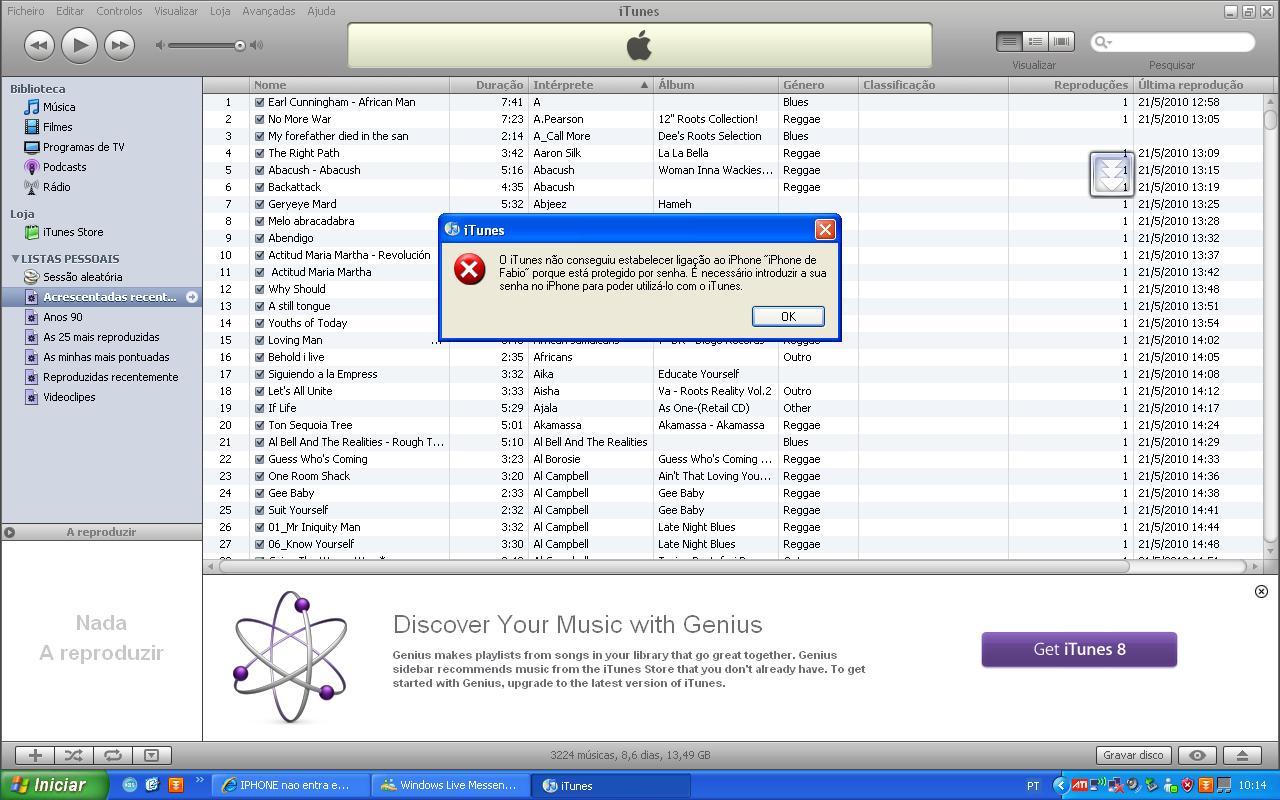Click Gravar disco button
The width and height of the screenshot is (1280, 800).
1133,755
